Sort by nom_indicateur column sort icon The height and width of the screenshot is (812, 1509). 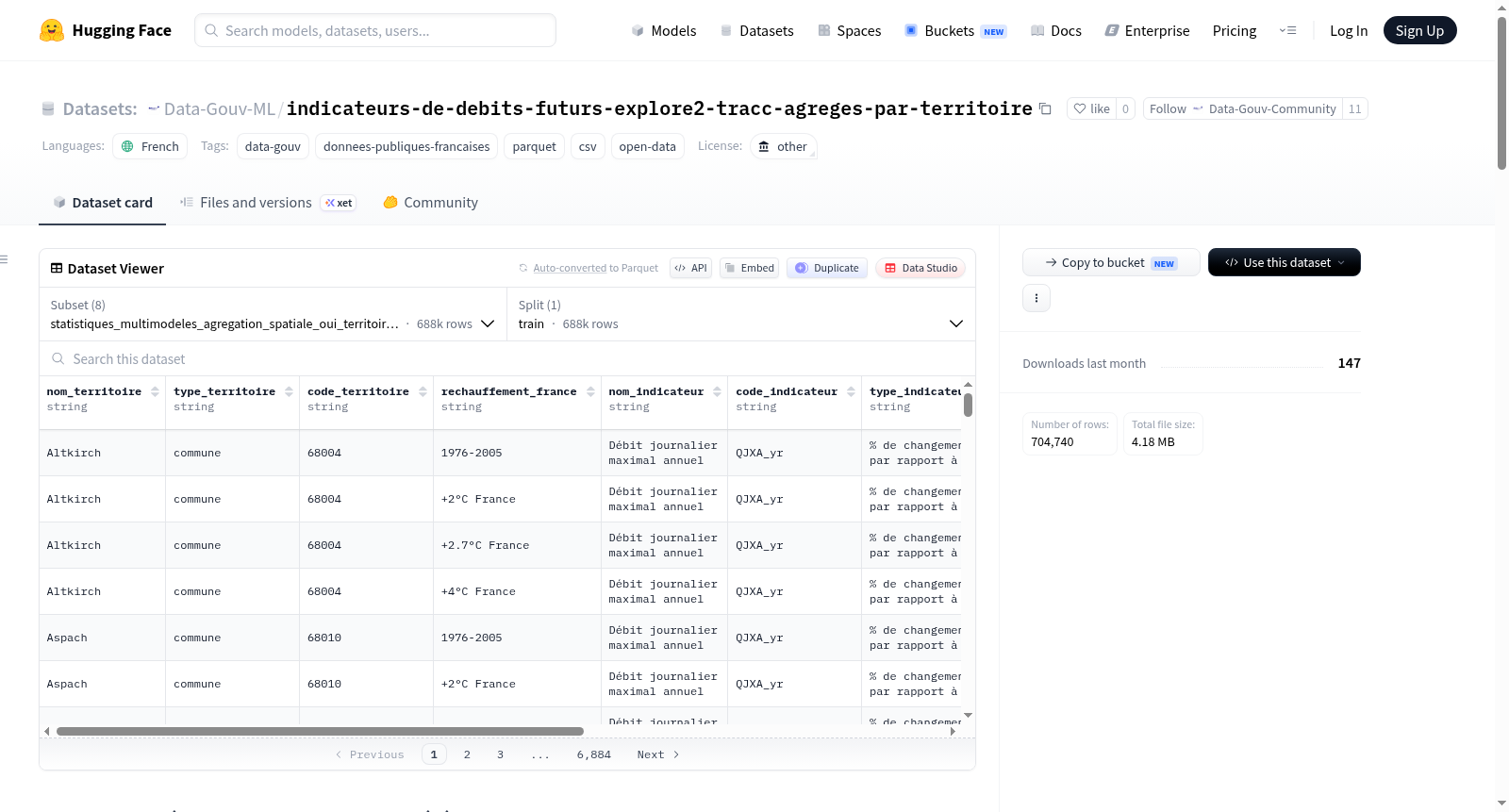pyautogui.click(x=717, y=391)
